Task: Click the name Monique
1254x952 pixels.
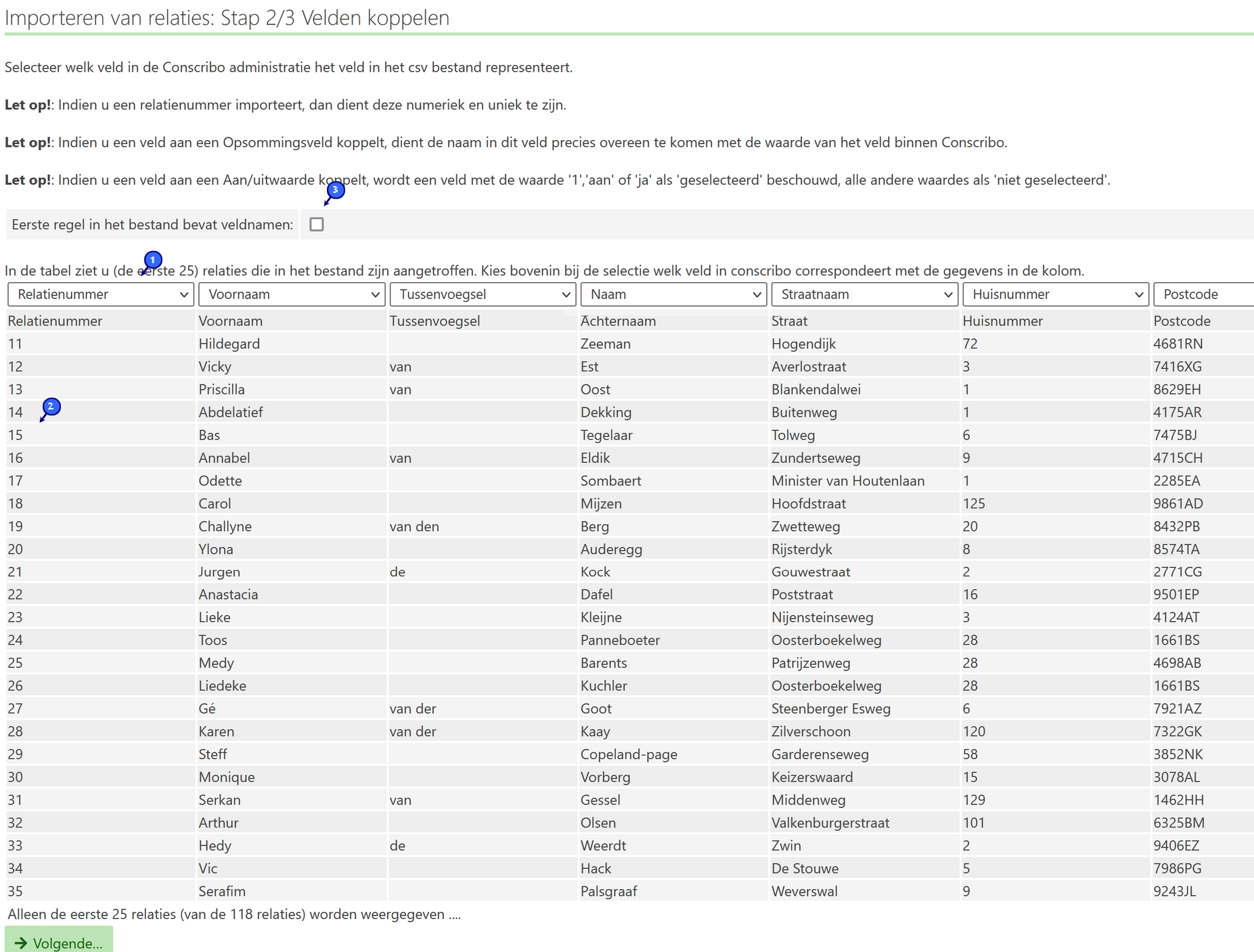Action: pos(227,777)
